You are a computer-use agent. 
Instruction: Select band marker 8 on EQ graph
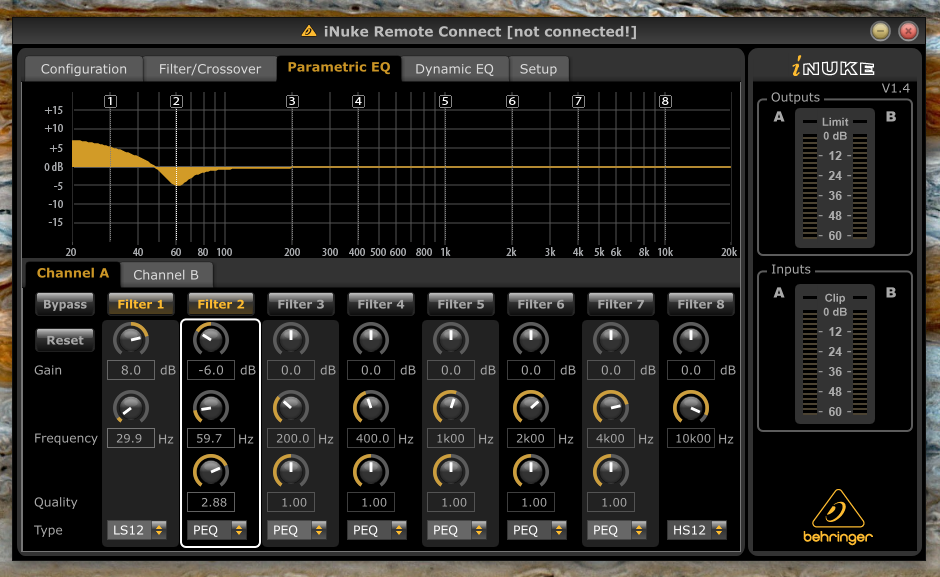tap(665, 101)
